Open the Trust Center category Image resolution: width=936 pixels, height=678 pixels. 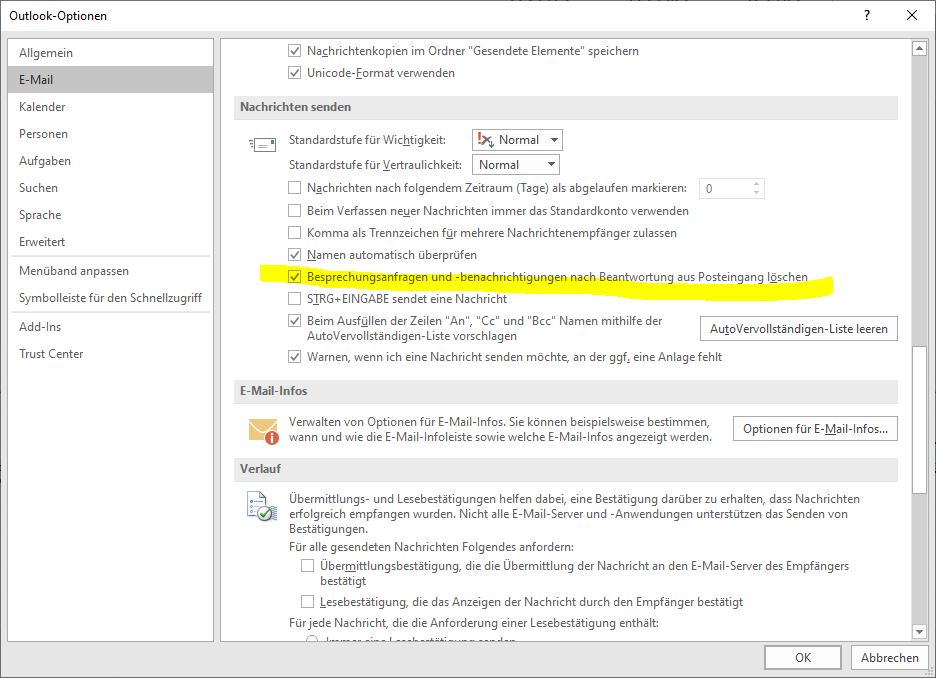pyautogui.click(x=110, y=353)
